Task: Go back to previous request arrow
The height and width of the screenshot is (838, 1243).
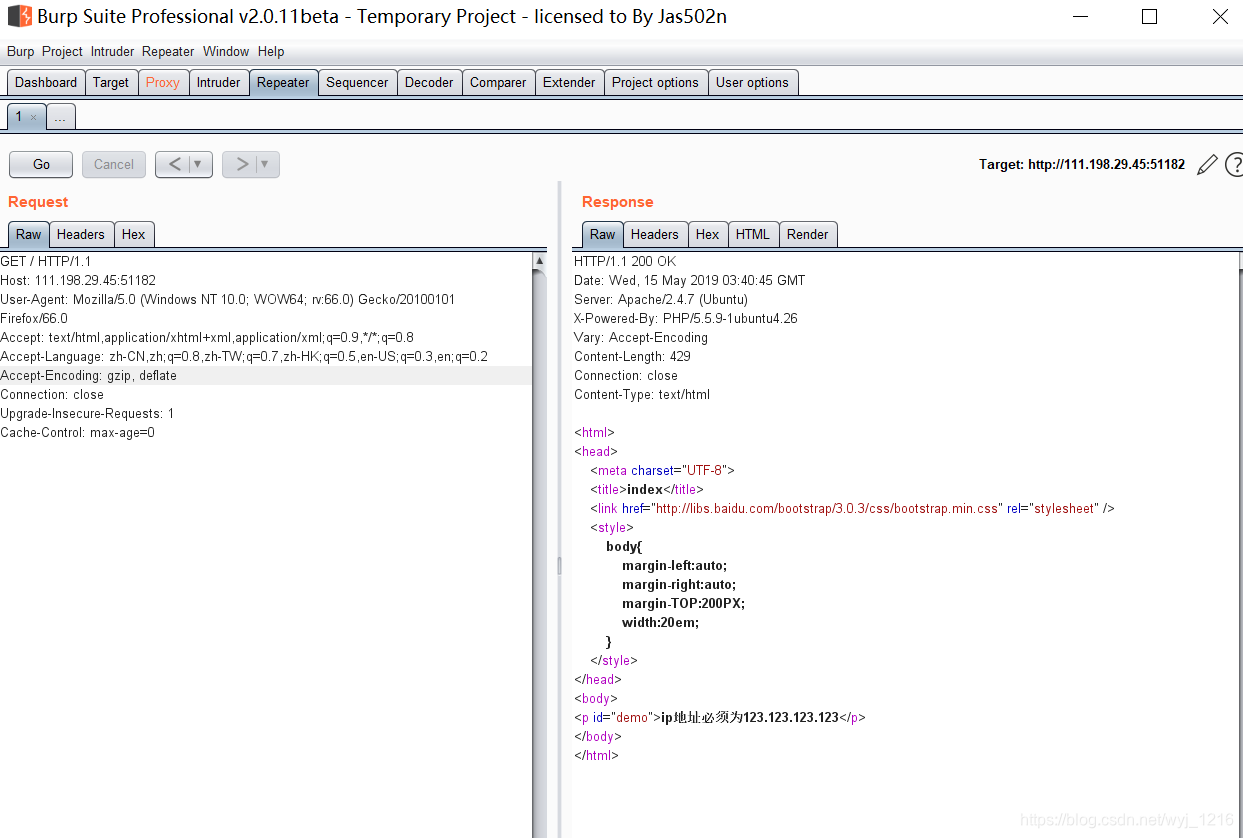Action: point(174,164)
